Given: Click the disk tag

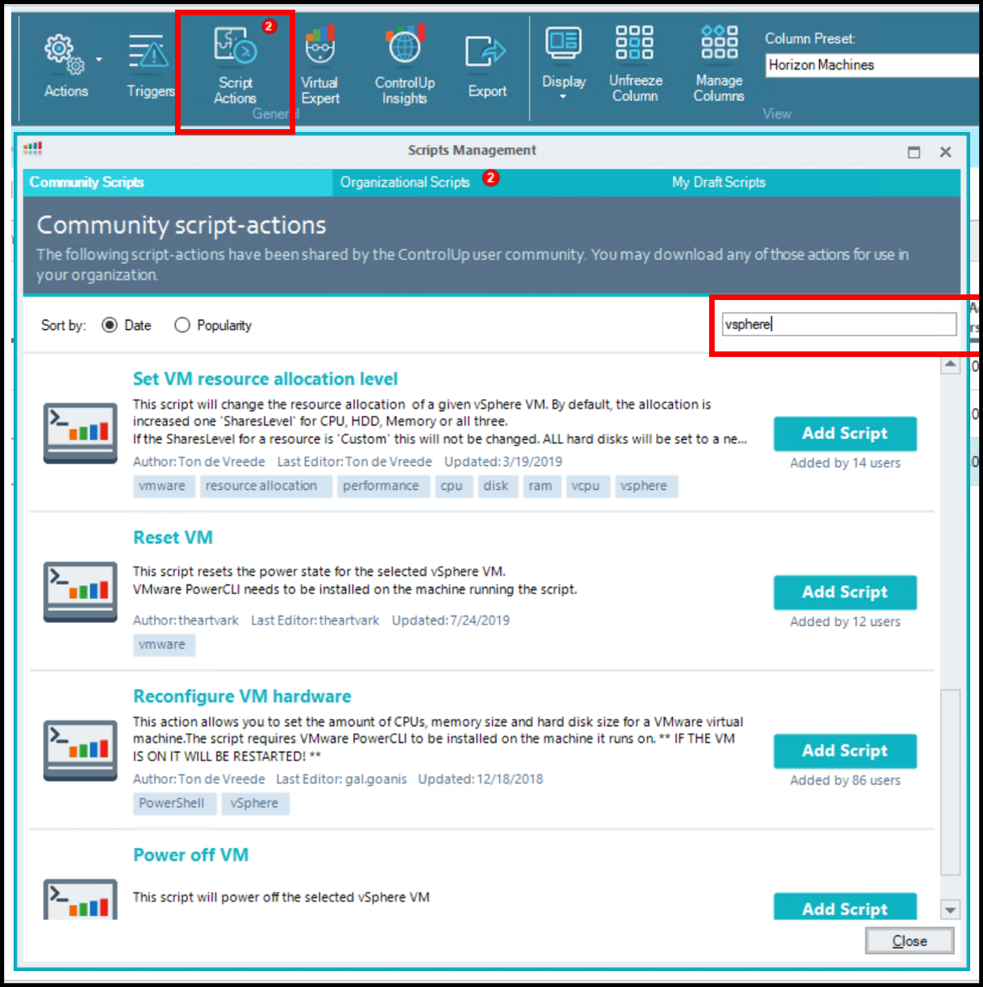Looking at the screenshot, I should click(497, 486).
